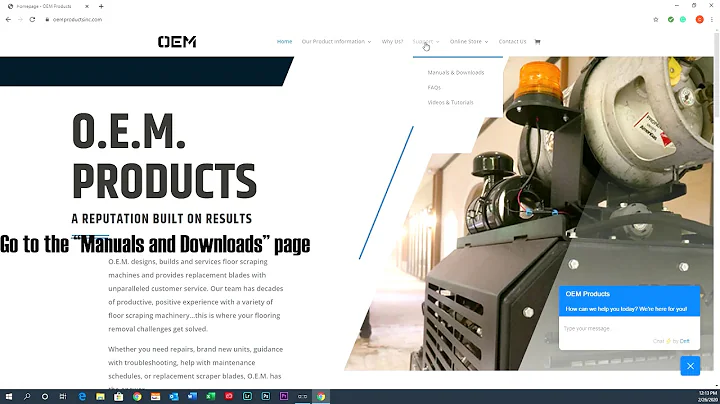Select Videos & Tutorials from Support menu

coord(450,102)
